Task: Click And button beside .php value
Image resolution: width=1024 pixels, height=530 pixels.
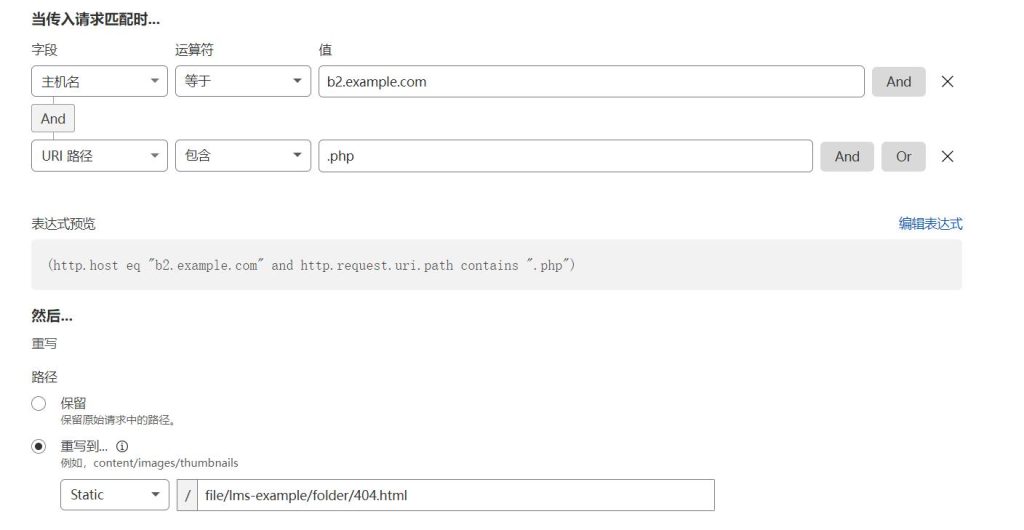Action: point(847,157)
